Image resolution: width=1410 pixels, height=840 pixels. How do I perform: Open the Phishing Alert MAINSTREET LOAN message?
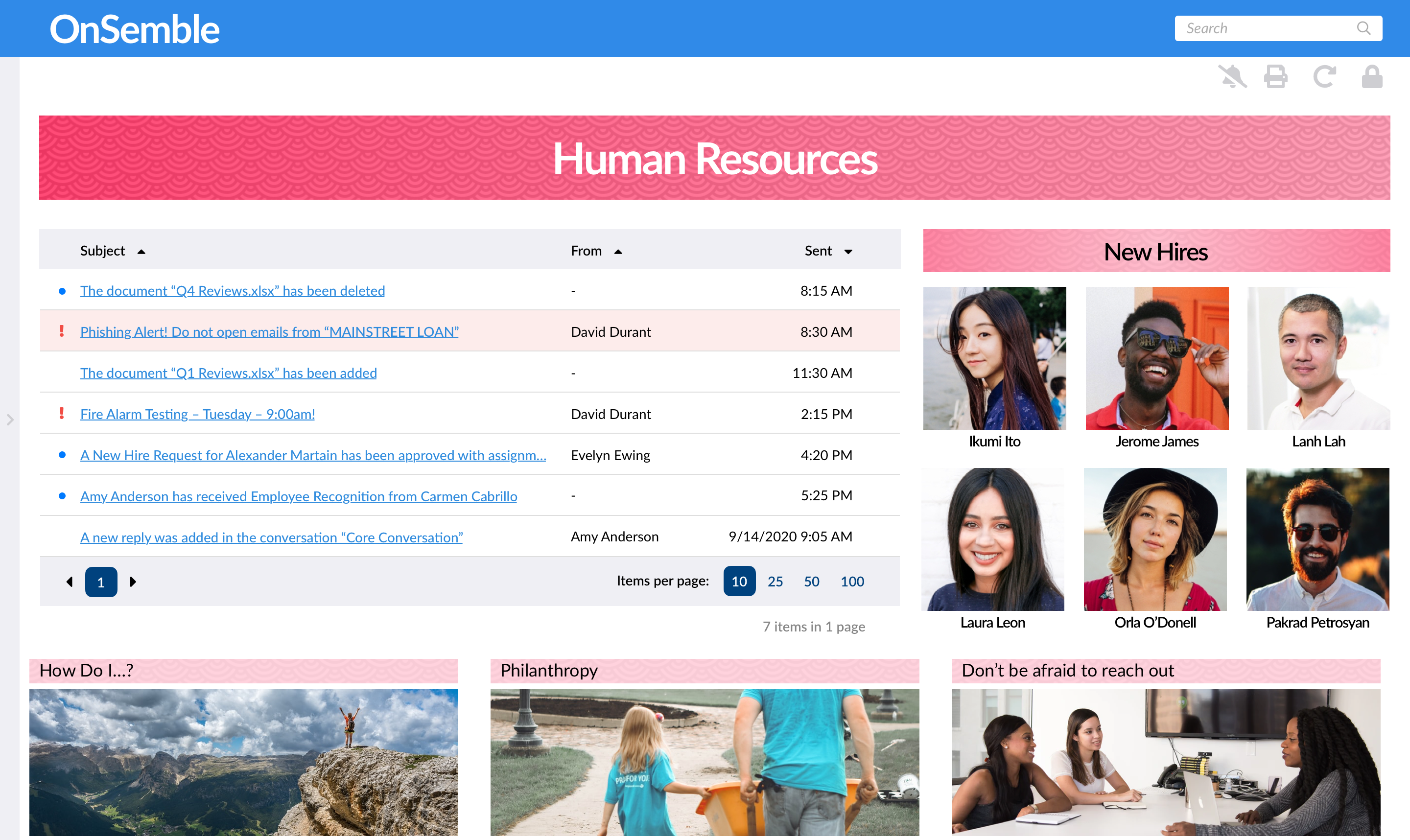click(269, 332)
